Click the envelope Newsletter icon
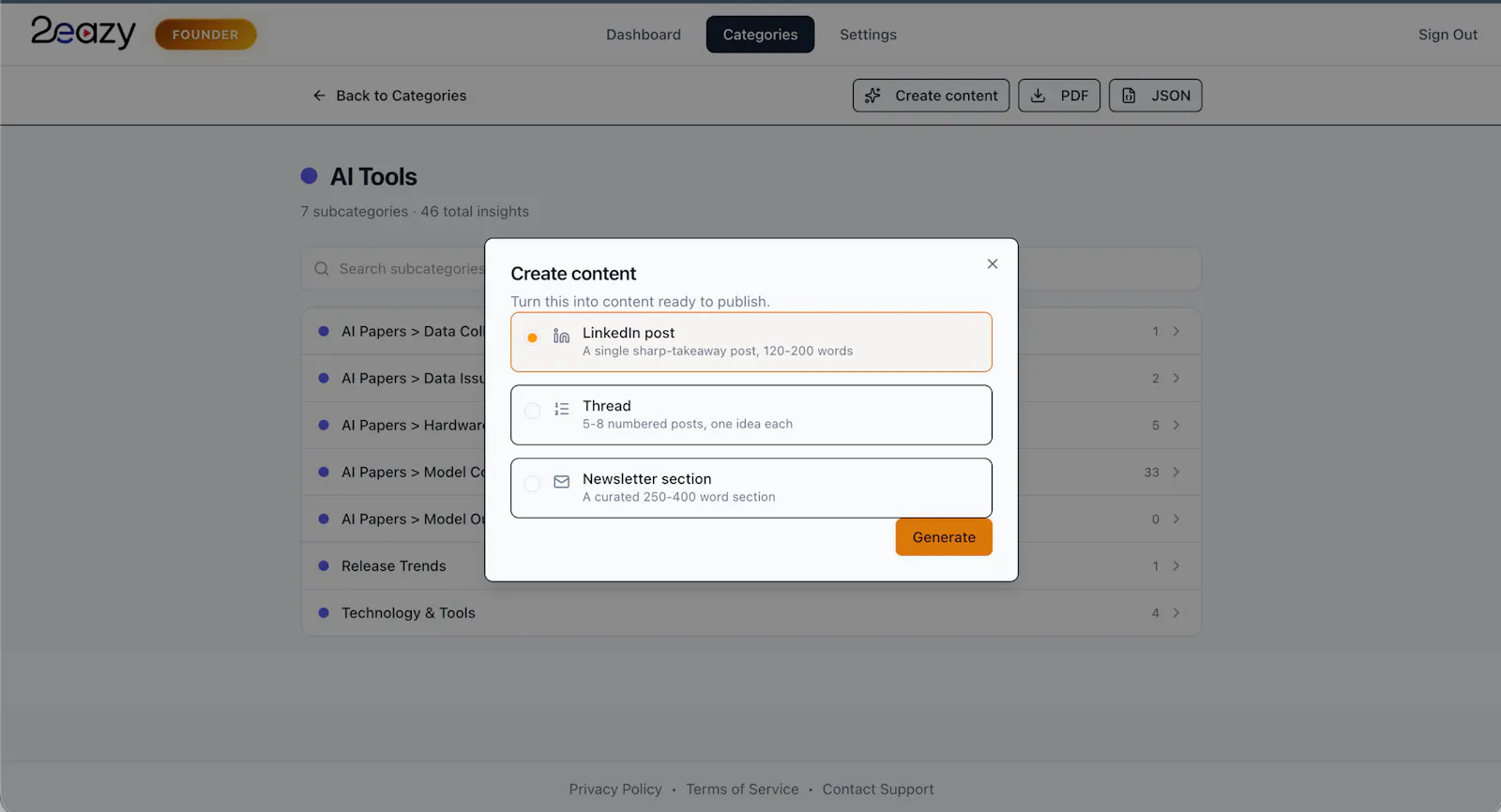 [561, 482]
